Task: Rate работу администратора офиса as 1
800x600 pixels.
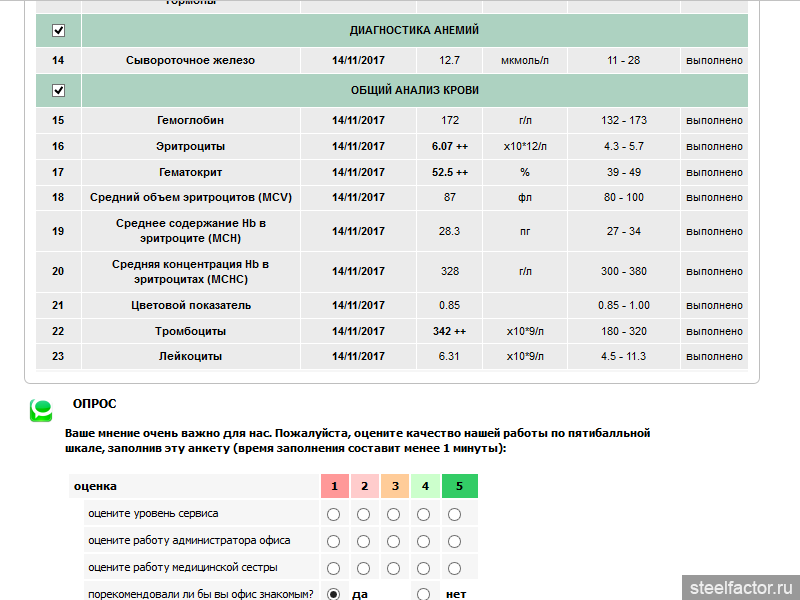Action: [333, 541]
